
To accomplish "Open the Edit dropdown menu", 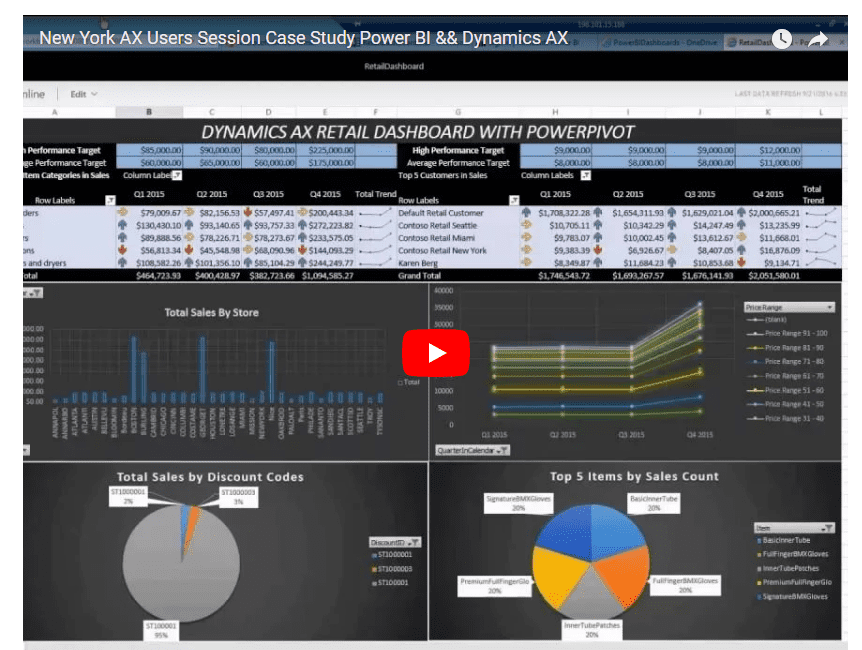I will [x=84, y=94].
